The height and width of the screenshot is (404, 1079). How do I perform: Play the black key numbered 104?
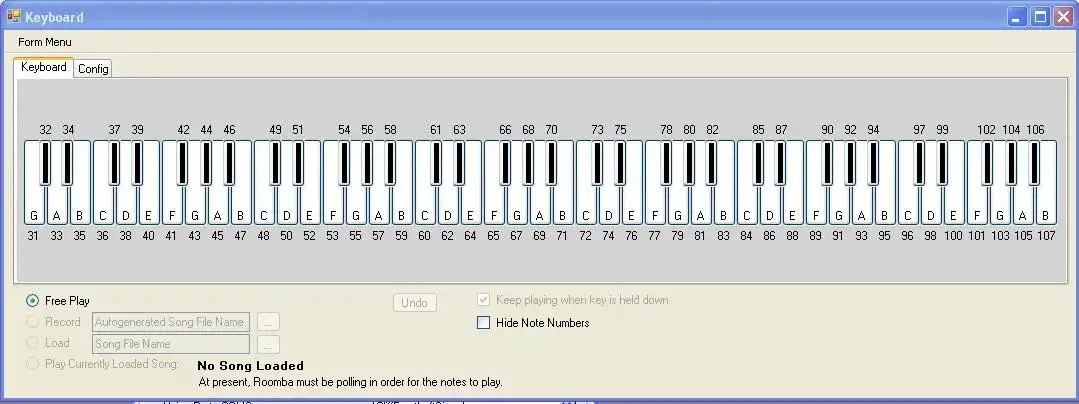point(1012,162)
